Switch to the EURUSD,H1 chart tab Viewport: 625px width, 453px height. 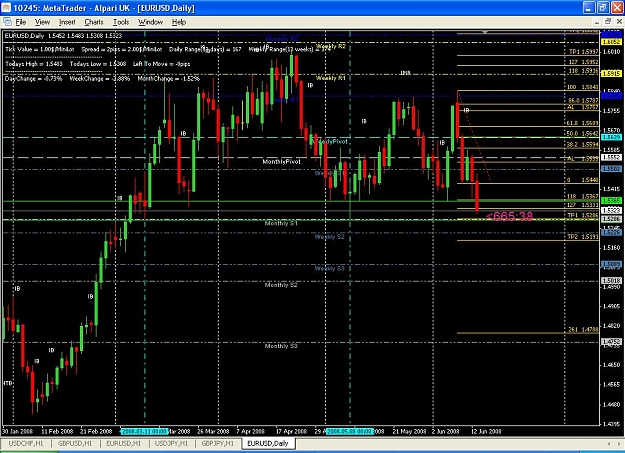pyautogui.click(x=124, y=443)
